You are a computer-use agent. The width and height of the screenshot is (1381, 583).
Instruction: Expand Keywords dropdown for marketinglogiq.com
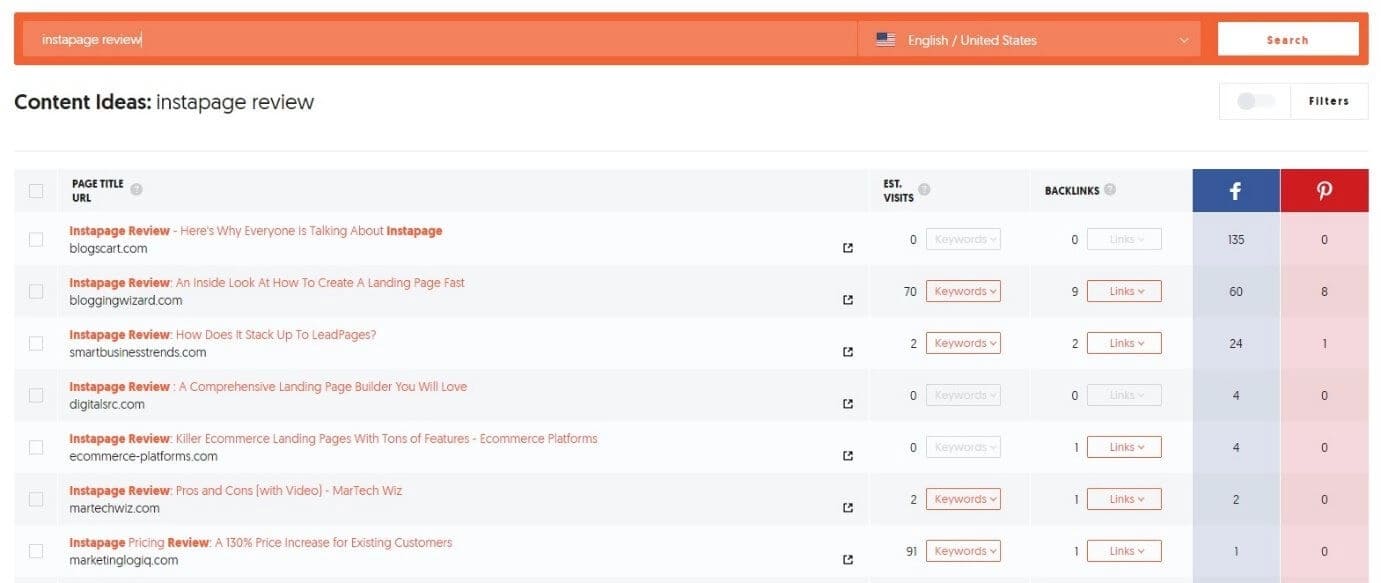[x=963, y=551]
